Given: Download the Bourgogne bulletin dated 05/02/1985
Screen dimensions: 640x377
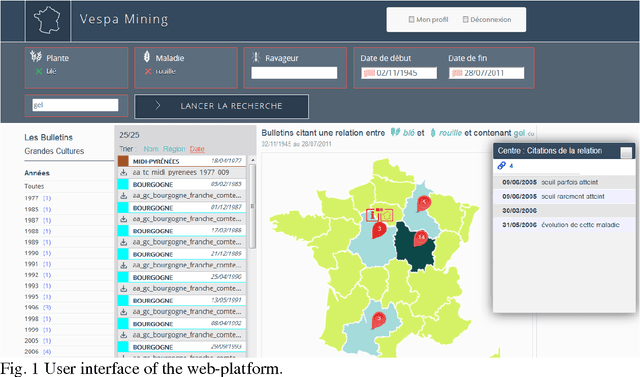Looking at the screenshot, I should click(123, 196).
